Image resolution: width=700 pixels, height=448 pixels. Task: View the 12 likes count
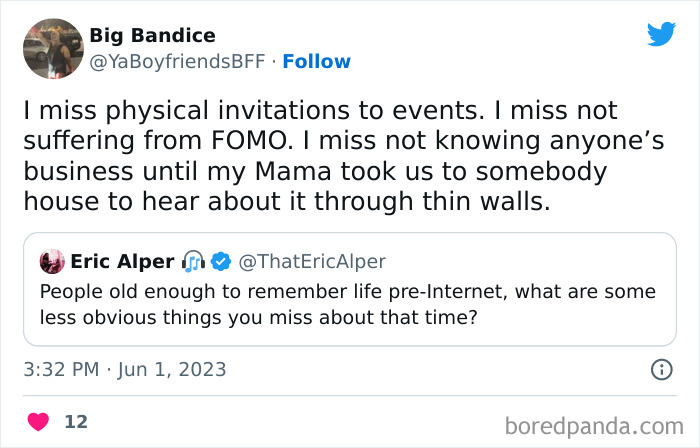point(76,422)
